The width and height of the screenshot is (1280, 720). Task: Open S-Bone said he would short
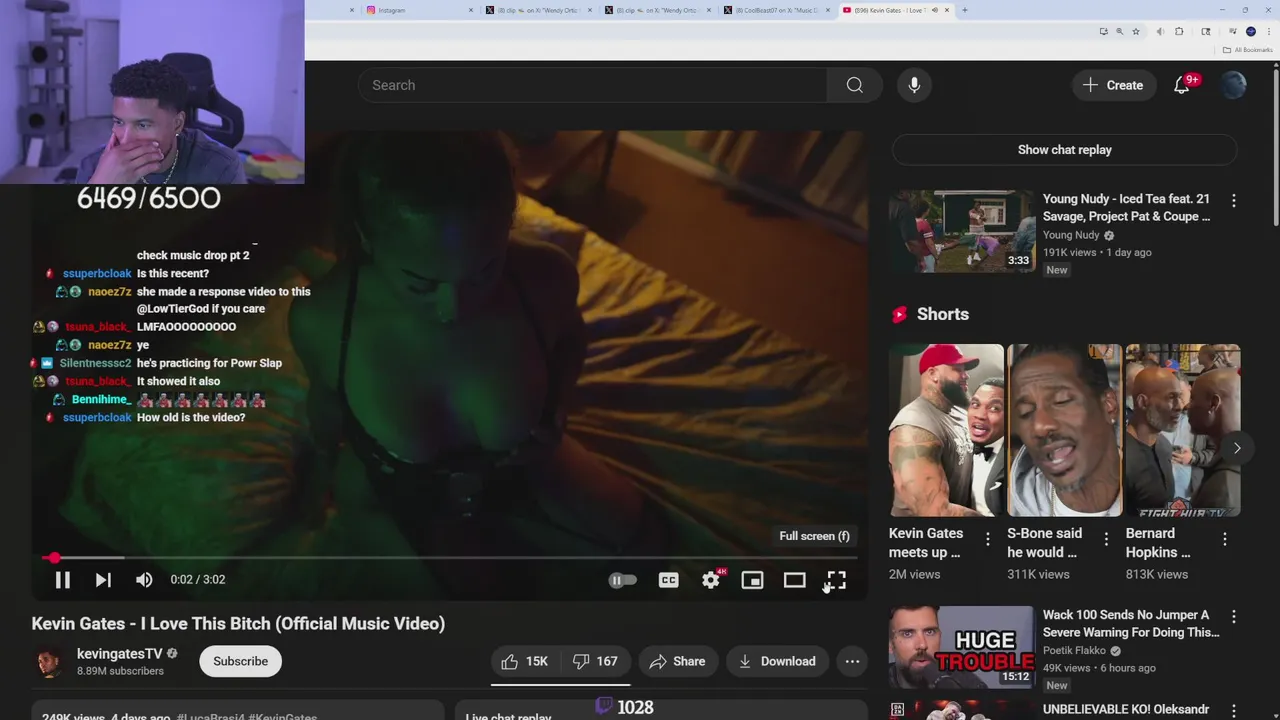(1064, 430)
